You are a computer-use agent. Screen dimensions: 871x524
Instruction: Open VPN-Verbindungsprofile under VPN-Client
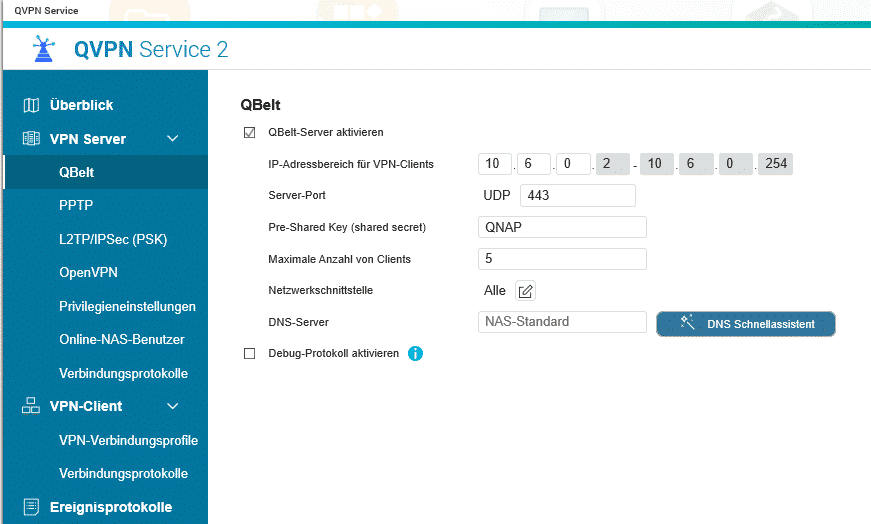point(128,440)
